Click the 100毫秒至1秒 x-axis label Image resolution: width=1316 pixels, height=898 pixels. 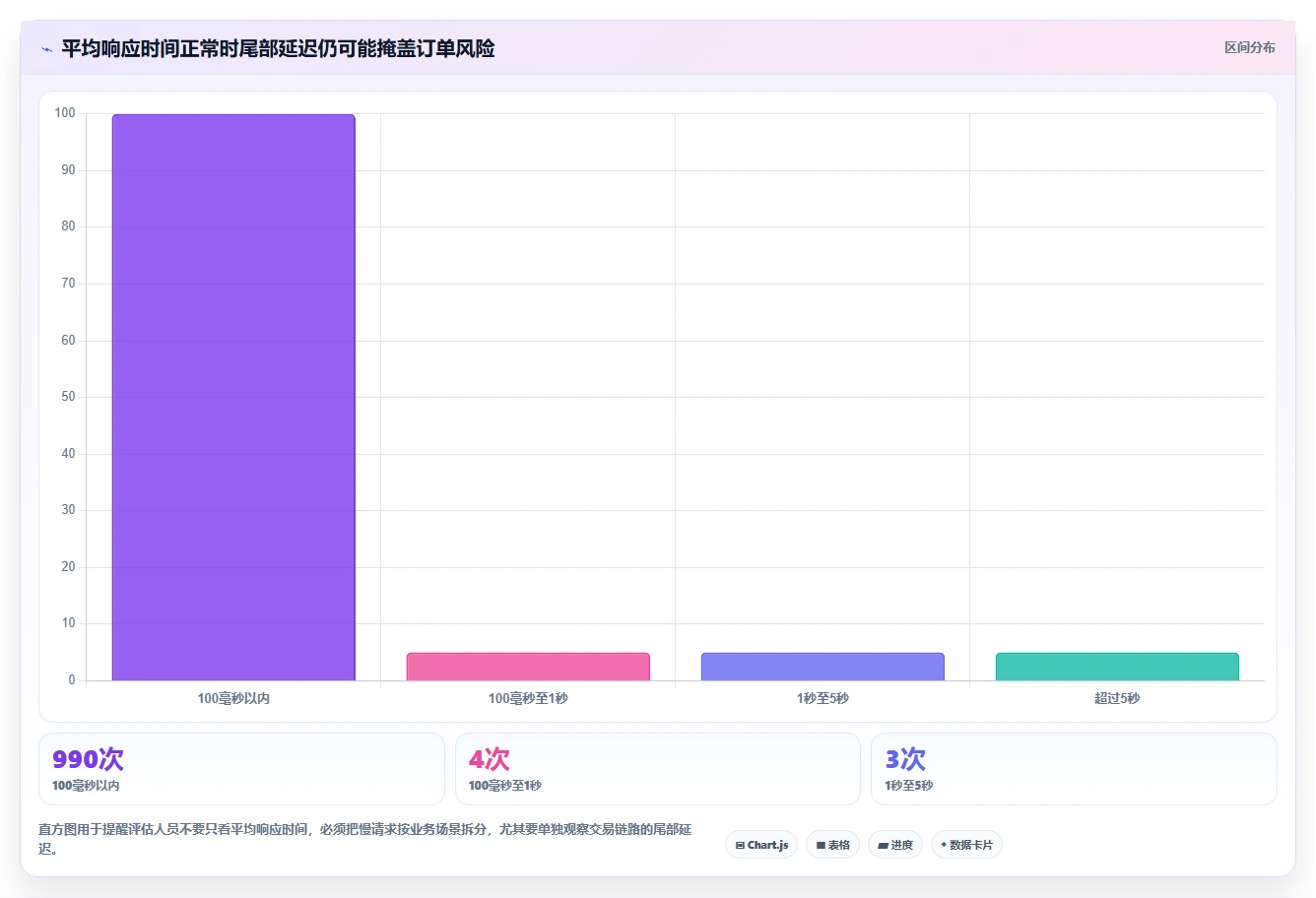coord(528,698)
